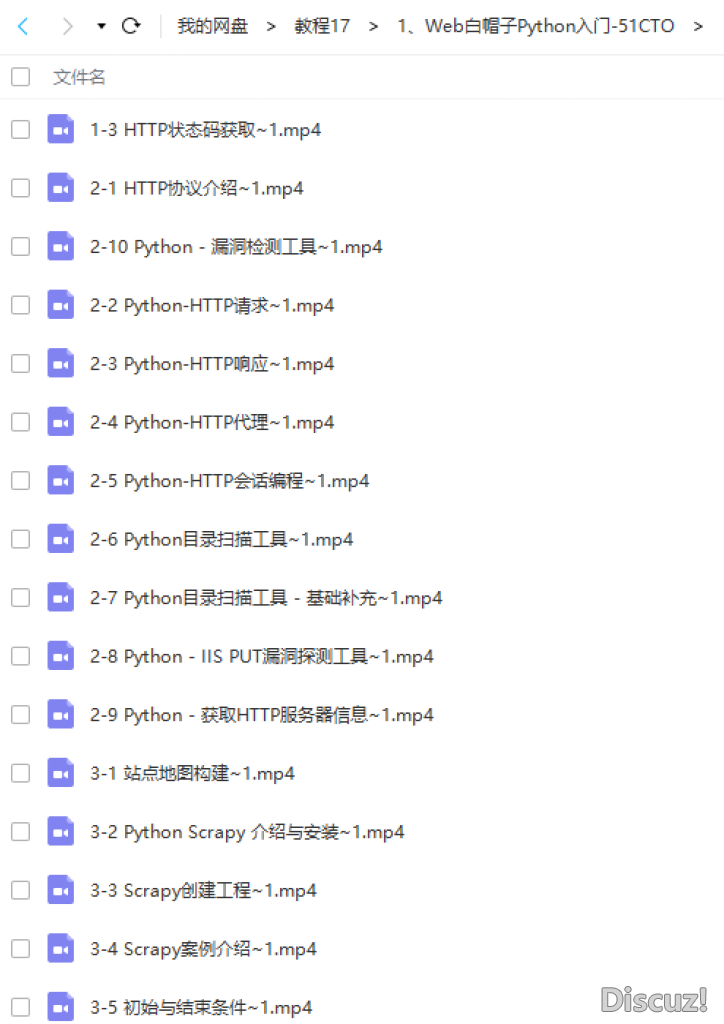Select file name 2-8 Python - IIS PUT漏洞探测工具~1.mp4
The height and width of the screenshot is (1024, 724).
coord(262,656)
